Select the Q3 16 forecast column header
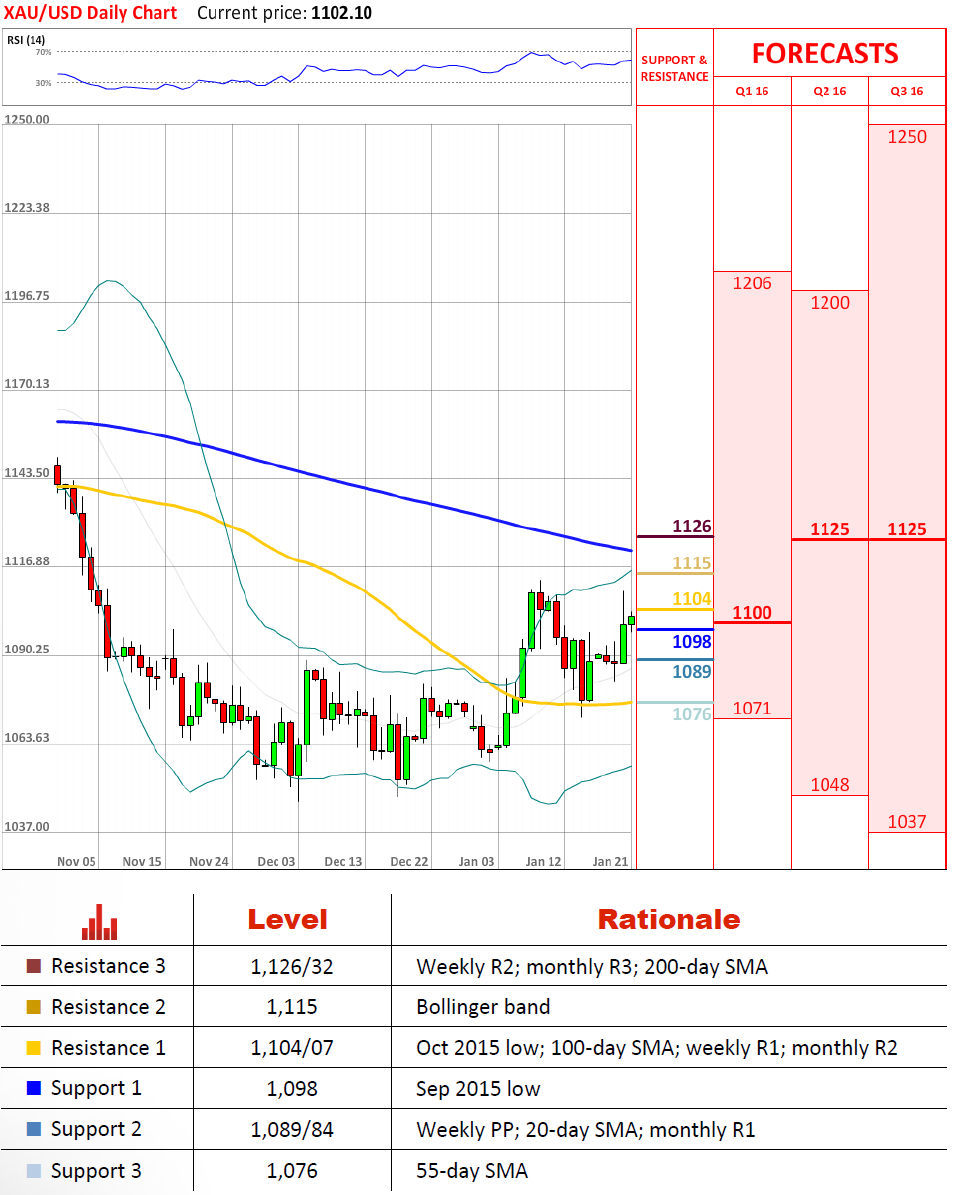The image size is (953, 1195). click(906, 91)
